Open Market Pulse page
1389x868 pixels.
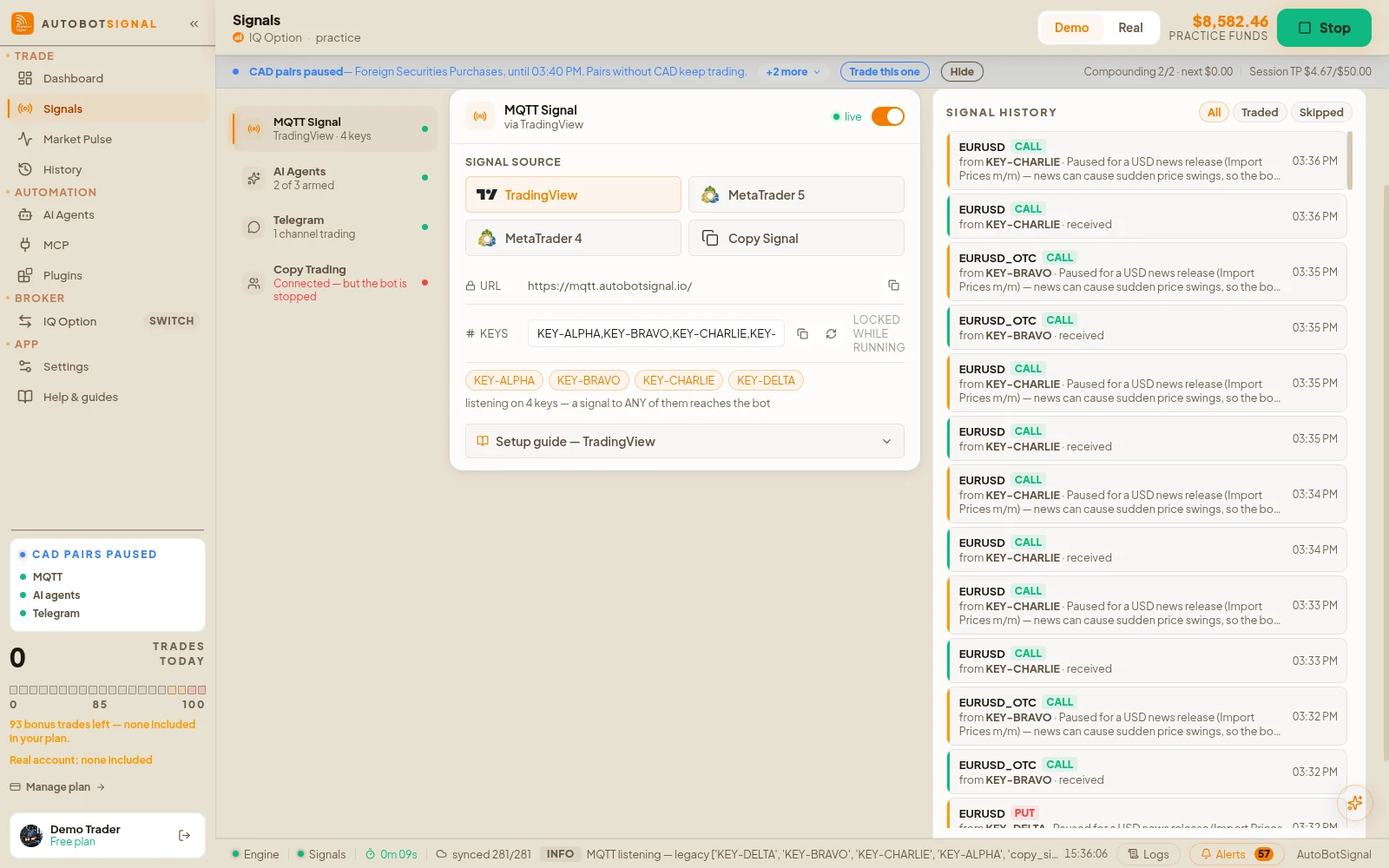pyautogui.click(x=108, y=139)
